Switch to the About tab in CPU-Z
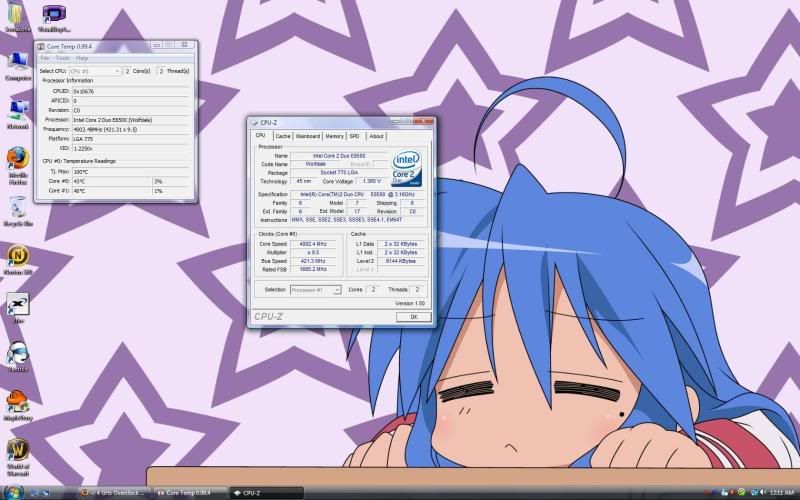800x500 pixels. point(376,136)
